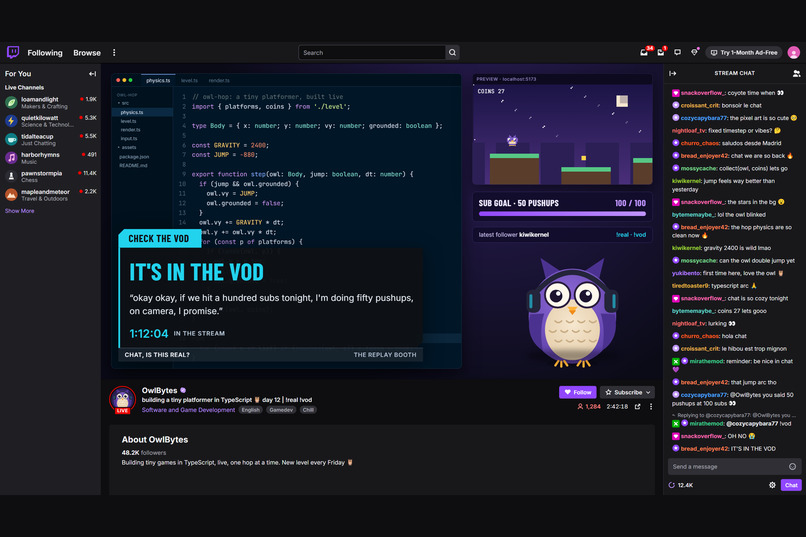Open the OwlBytes channel name link
This screenshot has height=537, width=806.
click(159, 391)
